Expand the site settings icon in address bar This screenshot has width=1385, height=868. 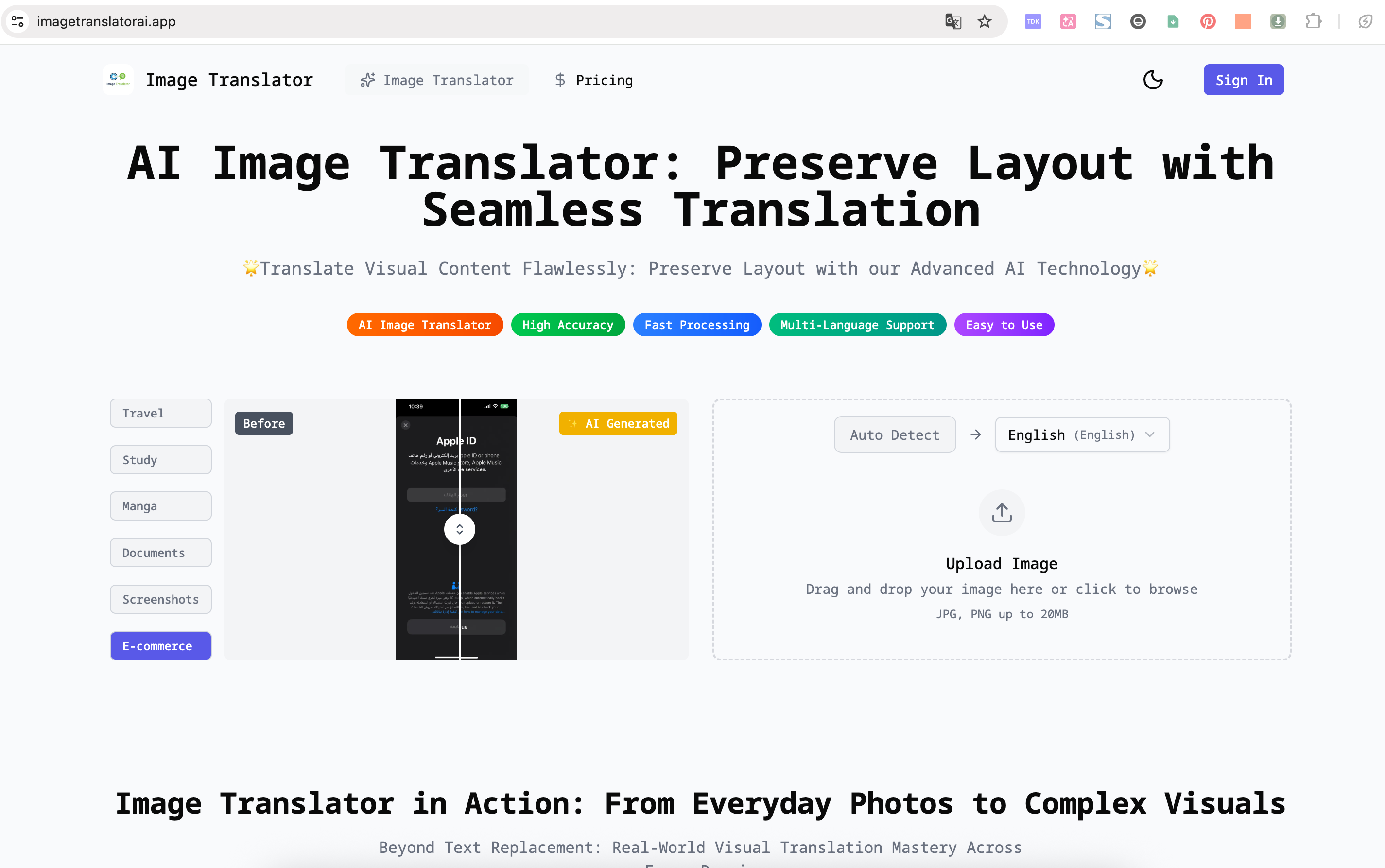[x=17, y=21]
